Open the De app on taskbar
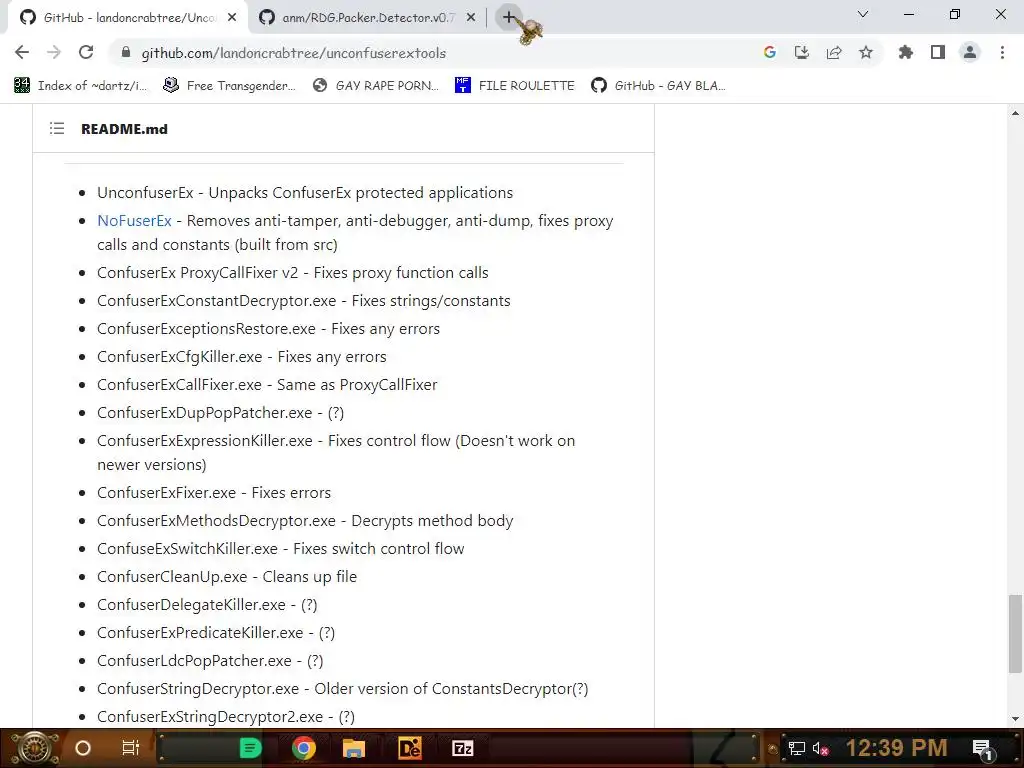 coord(409,748)
